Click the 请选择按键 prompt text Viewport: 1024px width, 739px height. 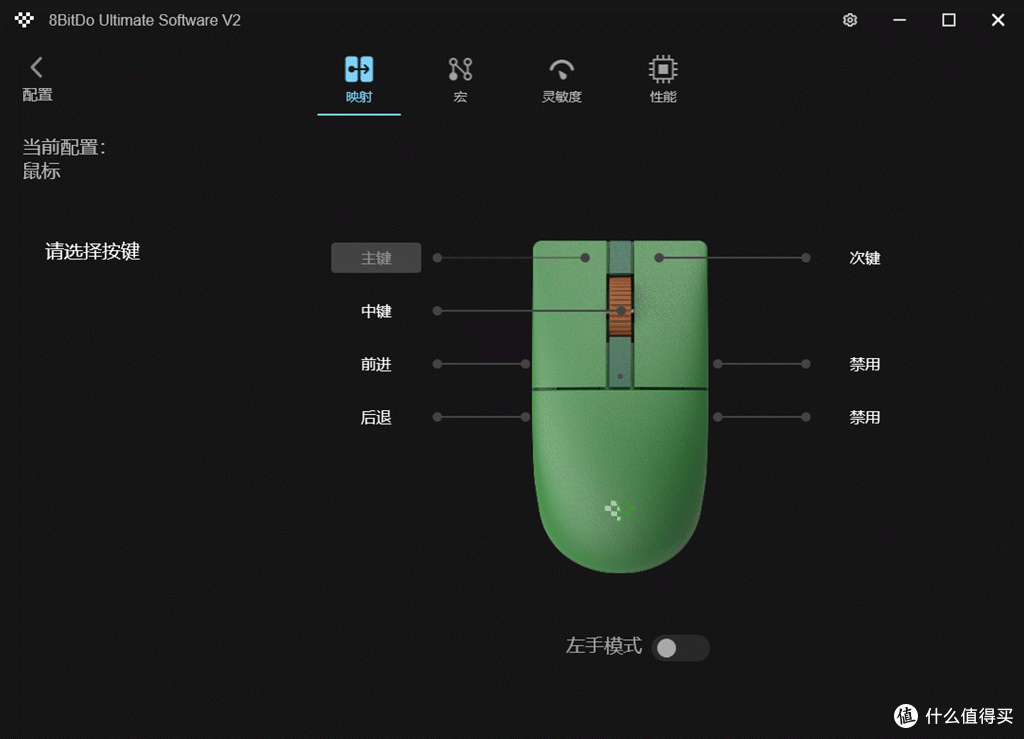pos(92,251)
